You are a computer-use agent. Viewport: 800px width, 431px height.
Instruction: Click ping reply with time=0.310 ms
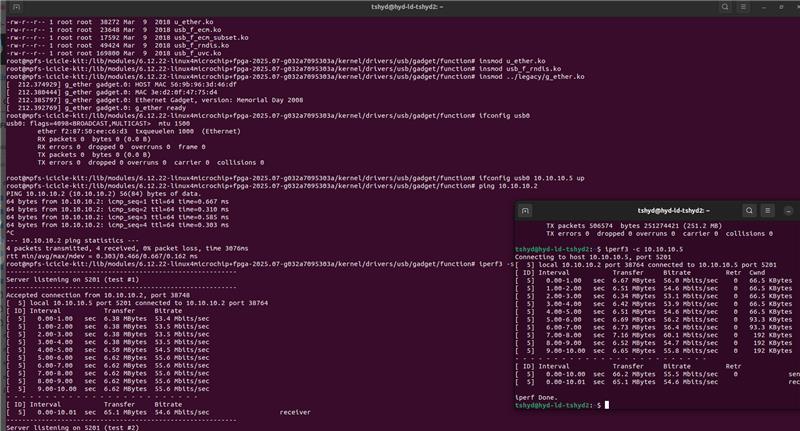(117, 209)
